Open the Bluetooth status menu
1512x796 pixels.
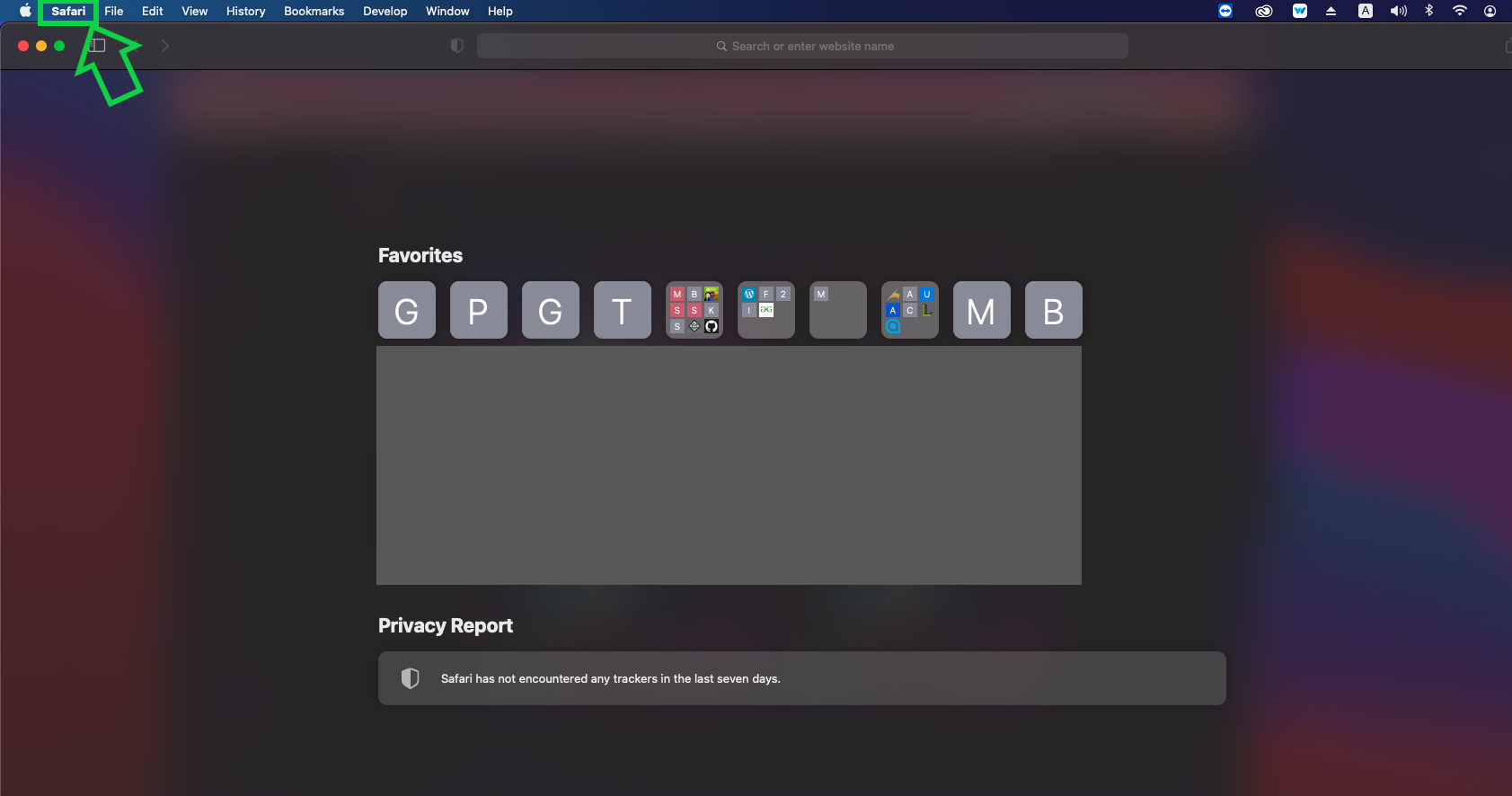point(1429,11)
